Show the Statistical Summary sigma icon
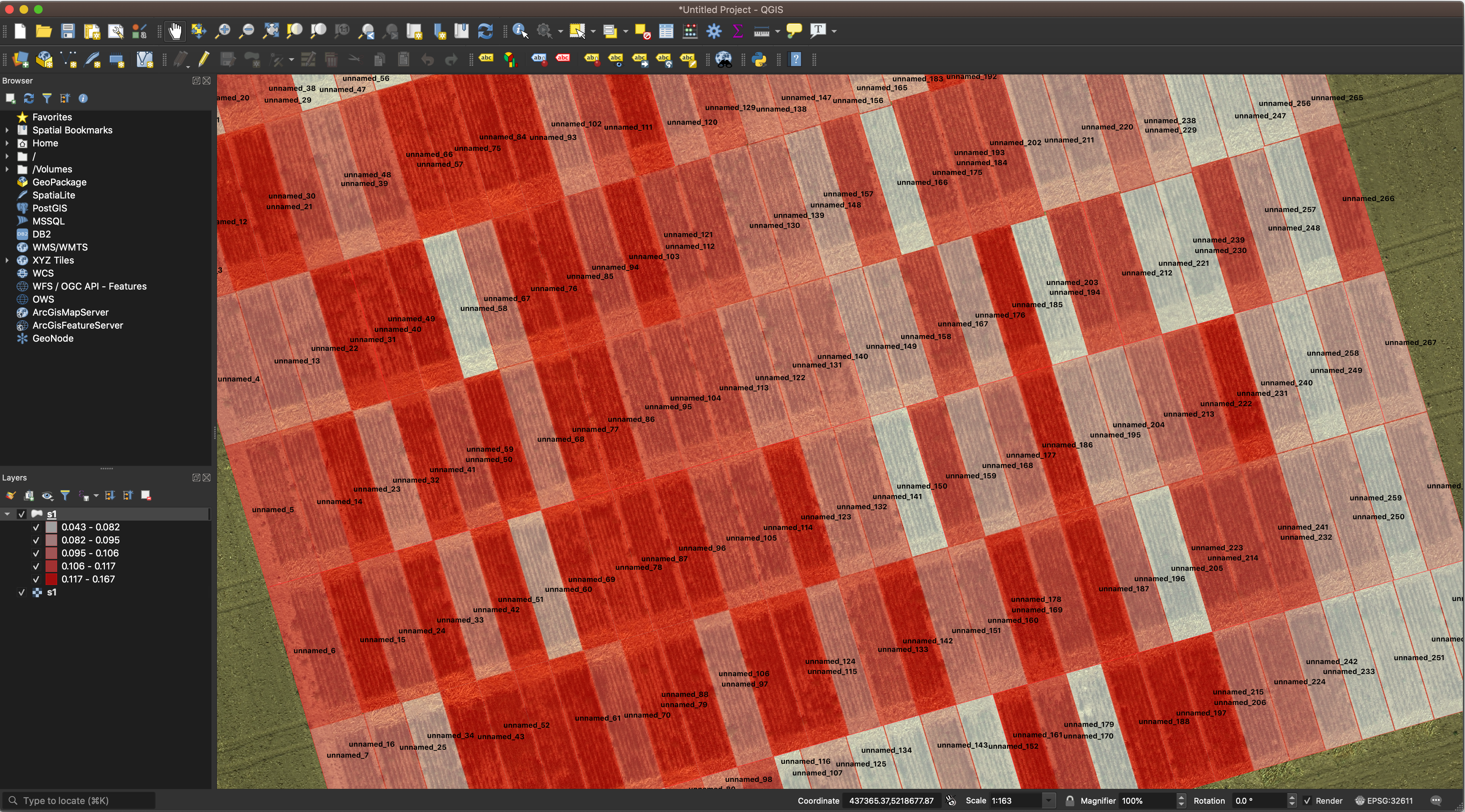The width and height of the screenshot is (1465, 812). [x=738, y=31]
